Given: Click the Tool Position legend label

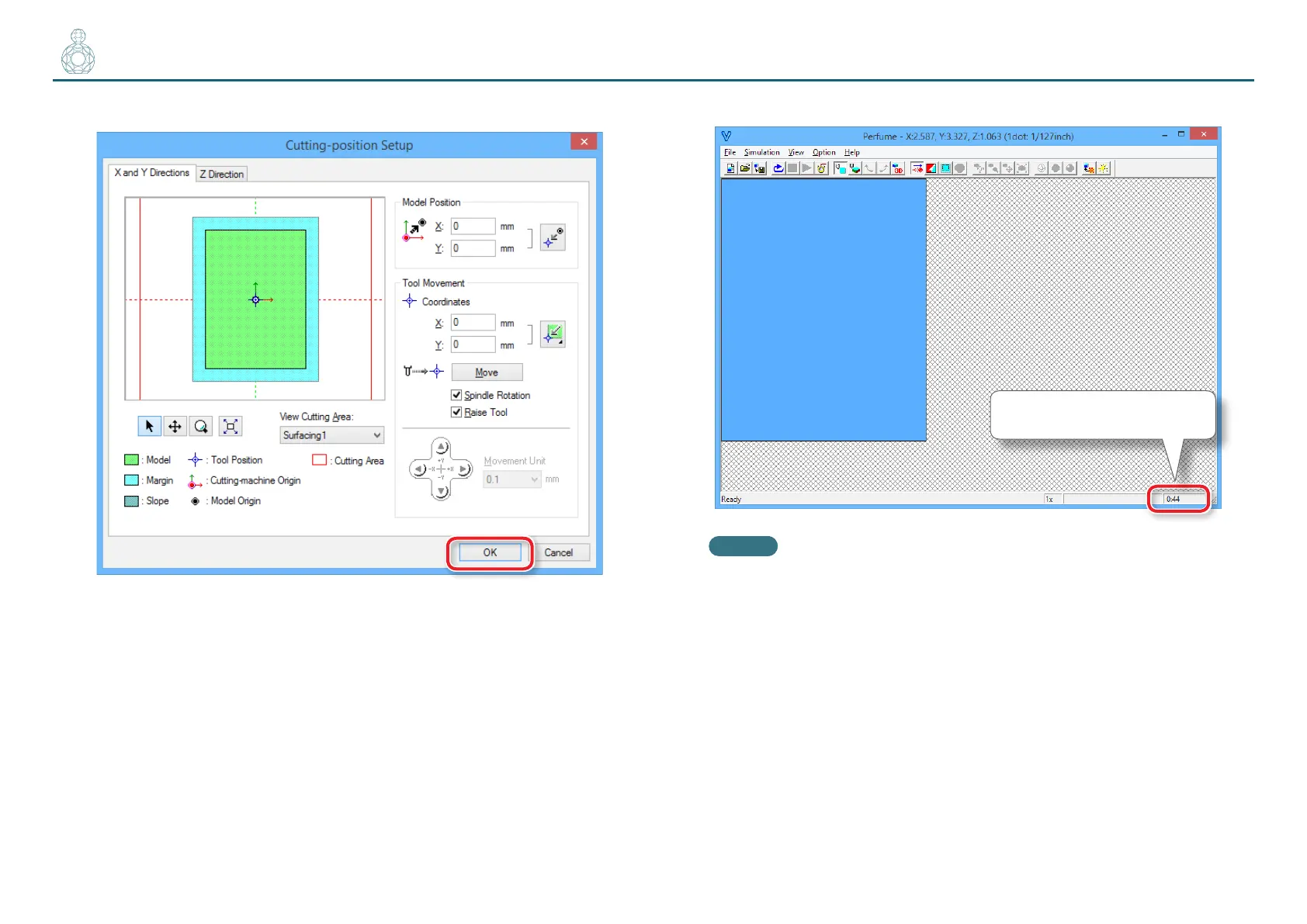Looking at the screenshot, I should click(x=237, y=460).
